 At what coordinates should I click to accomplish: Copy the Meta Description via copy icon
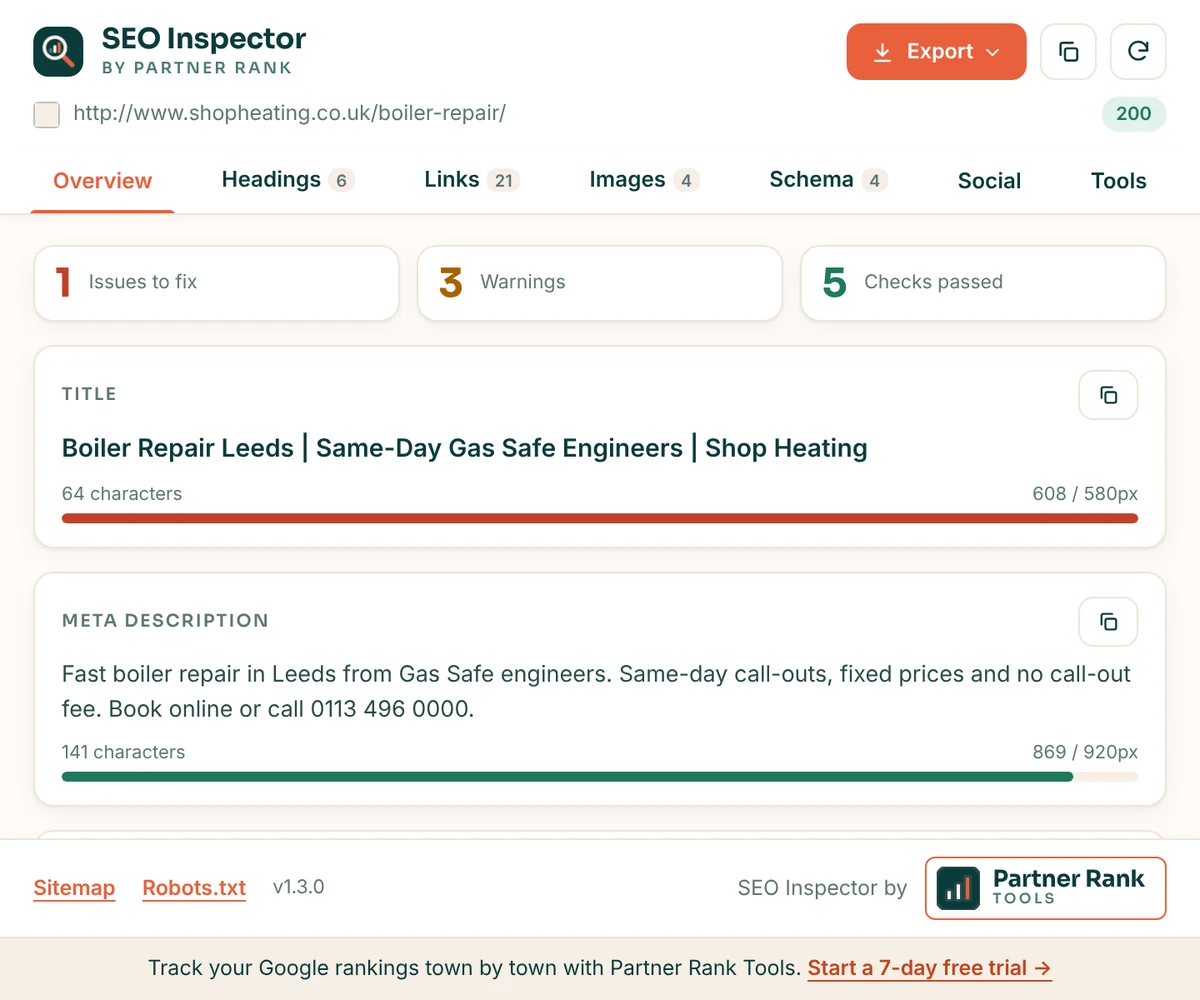click(1108, 622)
